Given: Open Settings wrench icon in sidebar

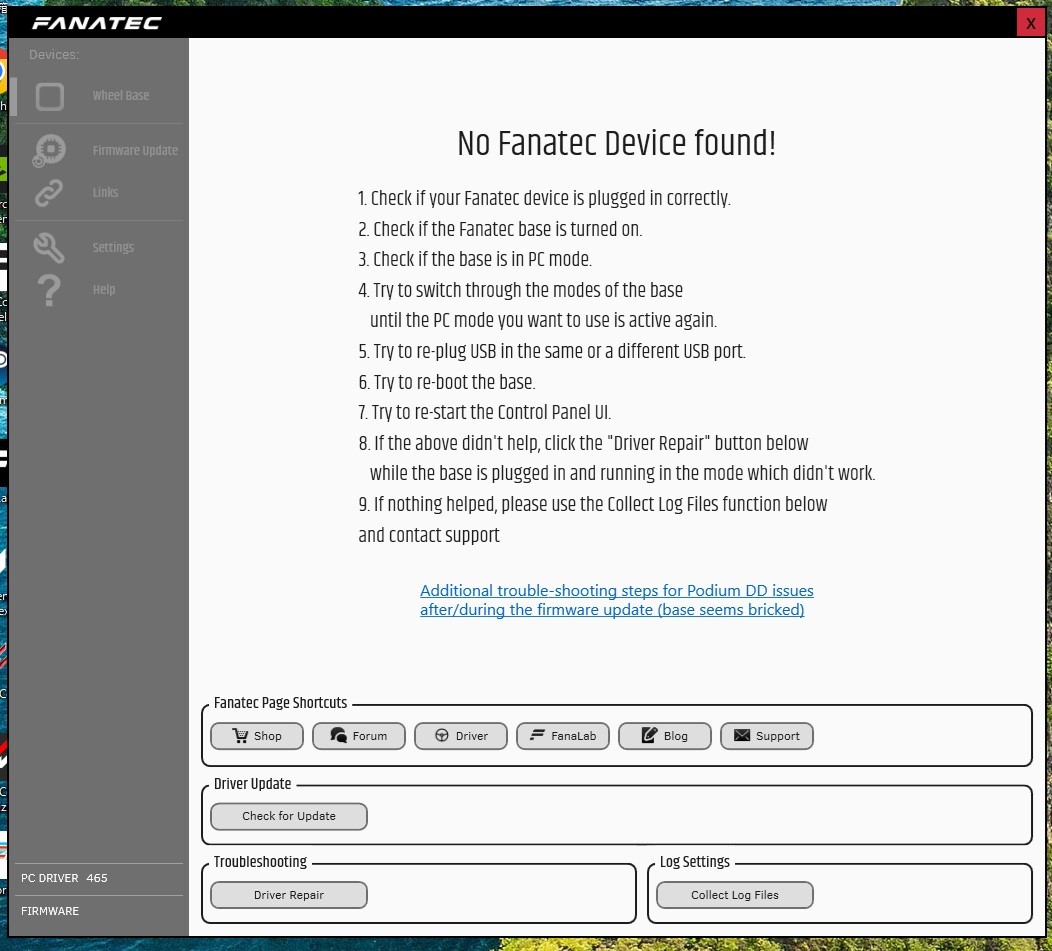Looking at the screenshot, I should click(49, 248).
